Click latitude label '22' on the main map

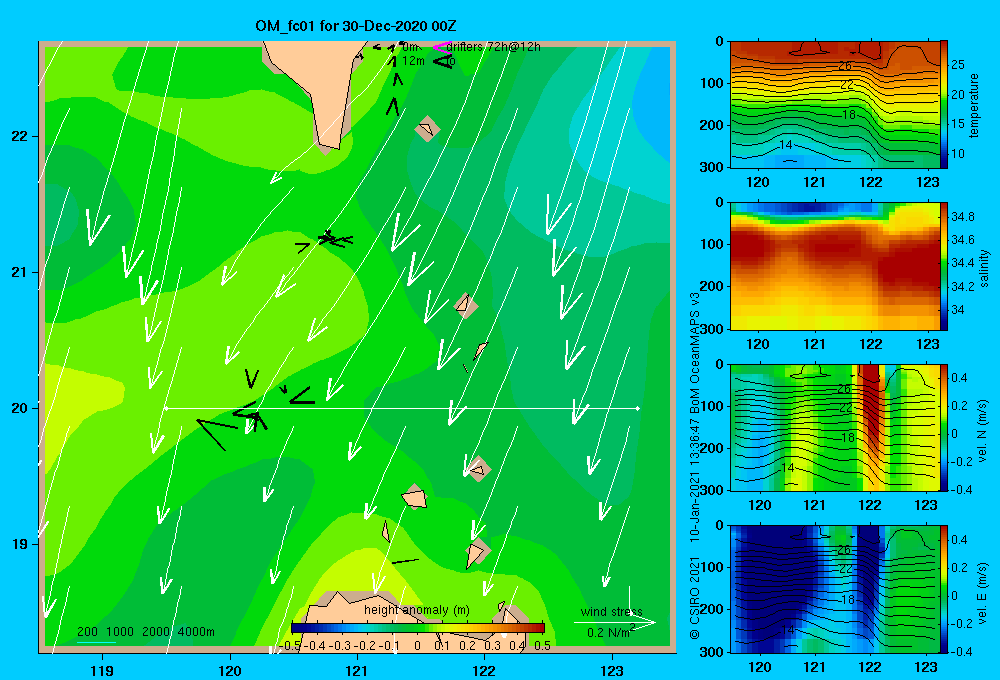(x=20, y=137)
